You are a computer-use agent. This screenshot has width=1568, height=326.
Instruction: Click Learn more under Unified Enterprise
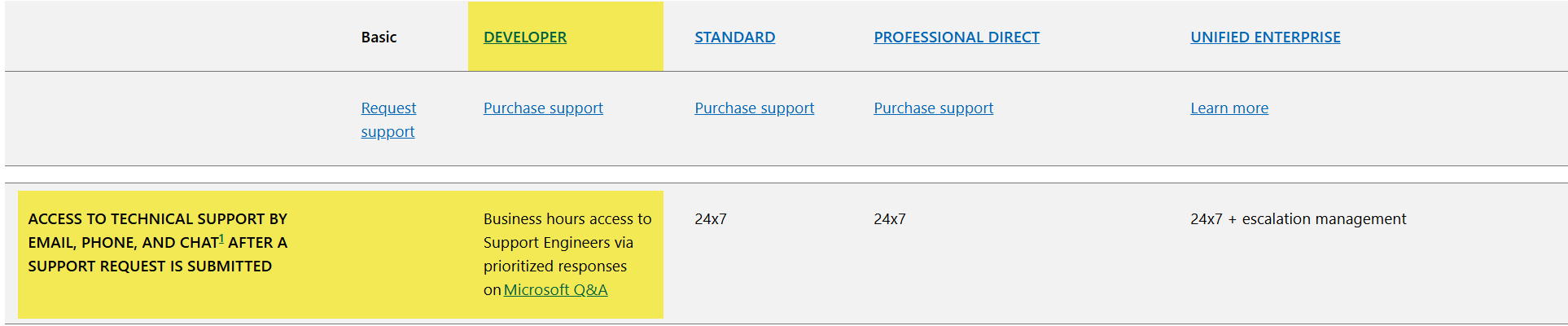click(1229, 108)
